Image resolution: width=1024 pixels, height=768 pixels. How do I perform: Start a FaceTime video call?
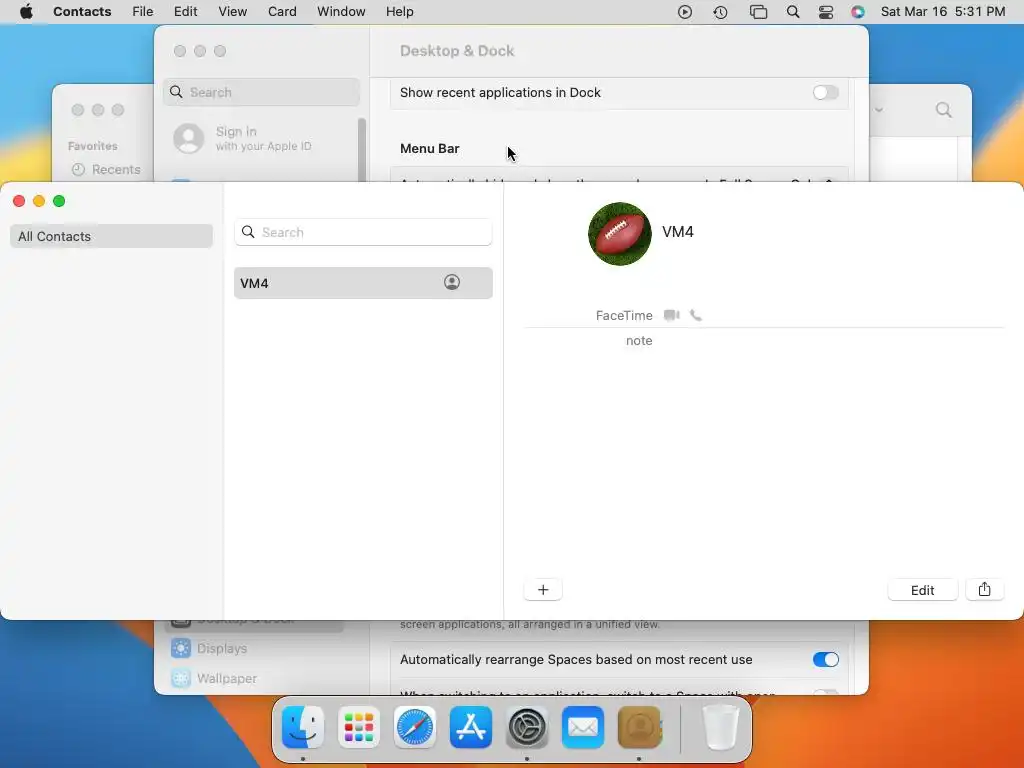pyautogui.click(x=671, y=315)
